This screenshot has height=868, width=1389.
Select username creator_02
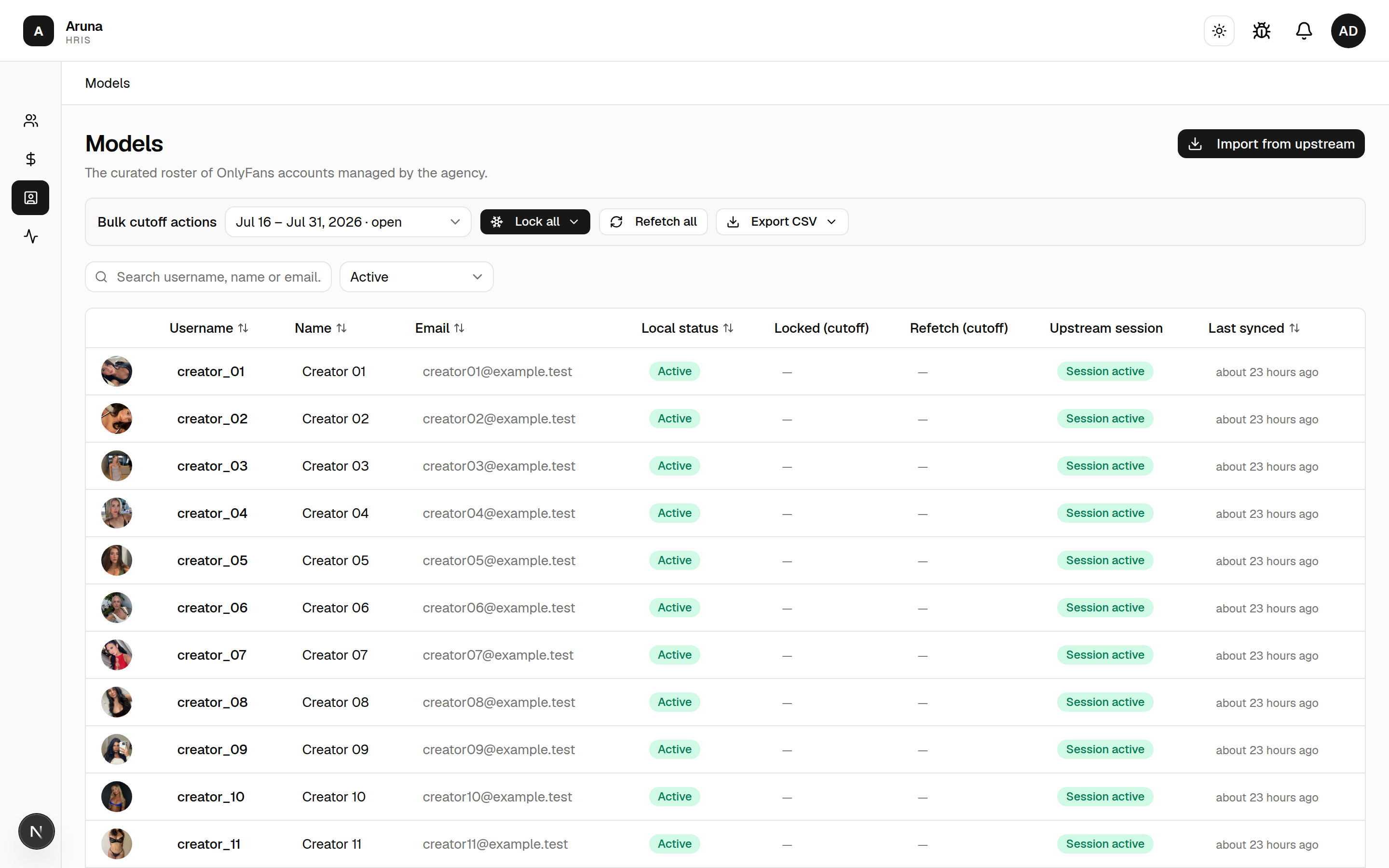[x=212, y=419]
